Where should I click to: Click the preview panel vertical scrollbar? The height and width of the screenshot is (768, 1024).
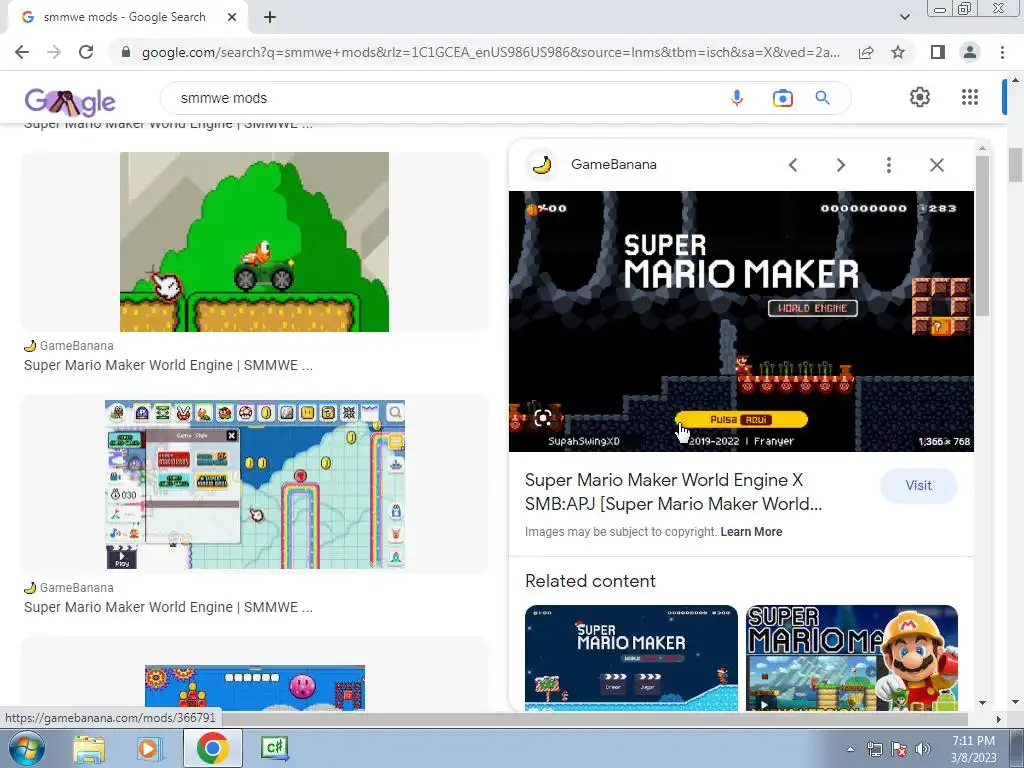click(982, 235)
